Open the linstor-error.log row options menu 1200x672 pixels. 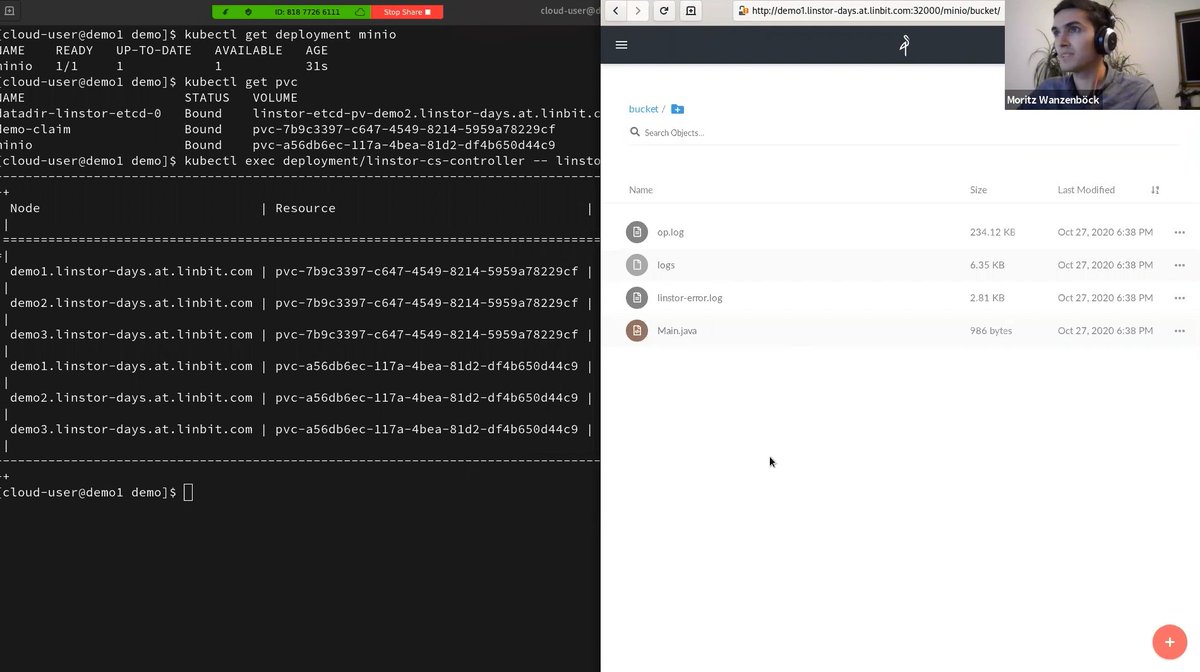point(1180,298)
